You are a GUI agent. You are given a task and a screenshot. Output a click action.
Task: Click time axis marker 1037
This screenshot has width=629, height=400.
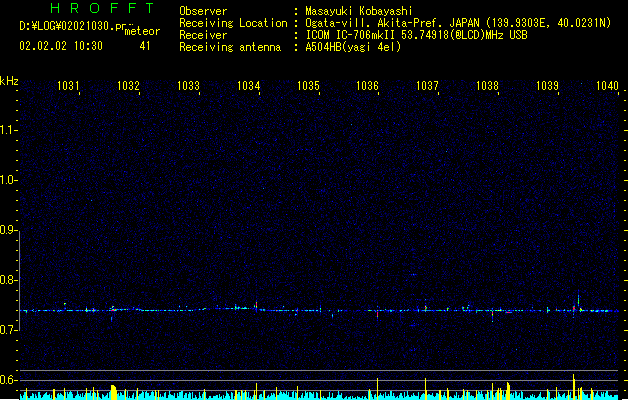point(427,86)
